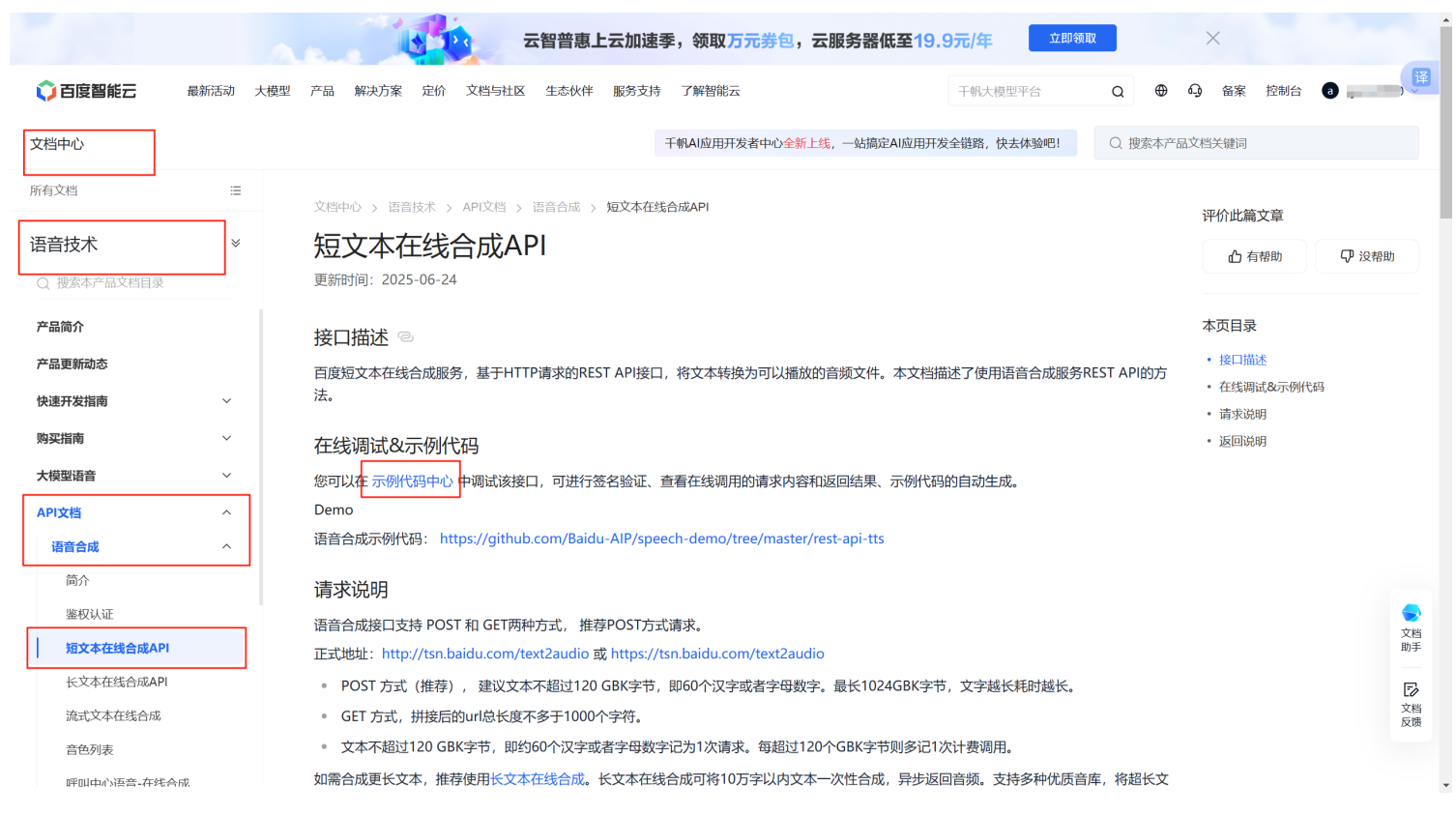This screenshot has height=815, width=1456.
Task: Open 产品简介 in sidebar
Action: pyautogui.click(x=60, y=327)
